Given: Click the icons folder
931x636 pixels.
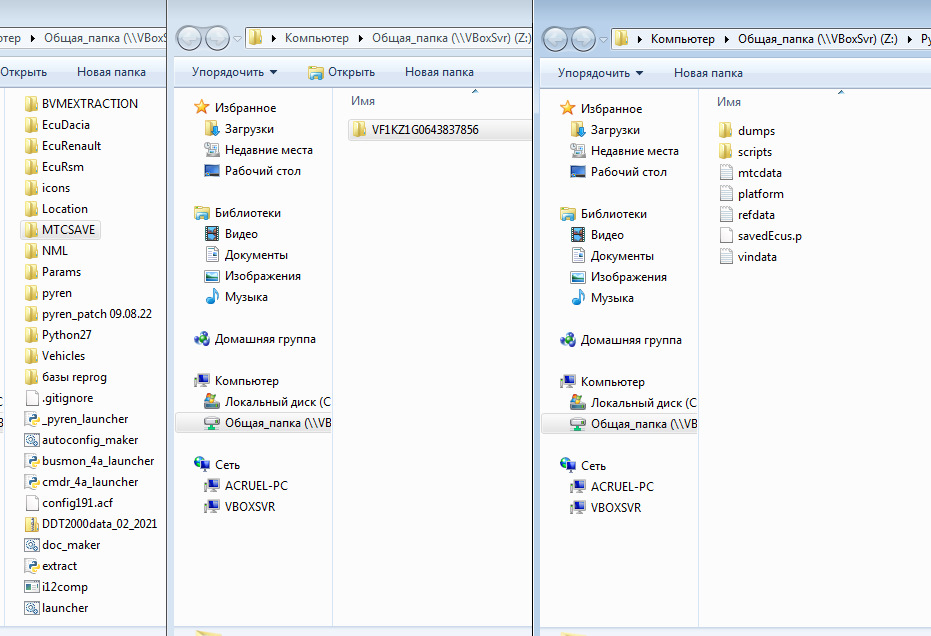Looking at the screenshot, I should click(48, 188).
